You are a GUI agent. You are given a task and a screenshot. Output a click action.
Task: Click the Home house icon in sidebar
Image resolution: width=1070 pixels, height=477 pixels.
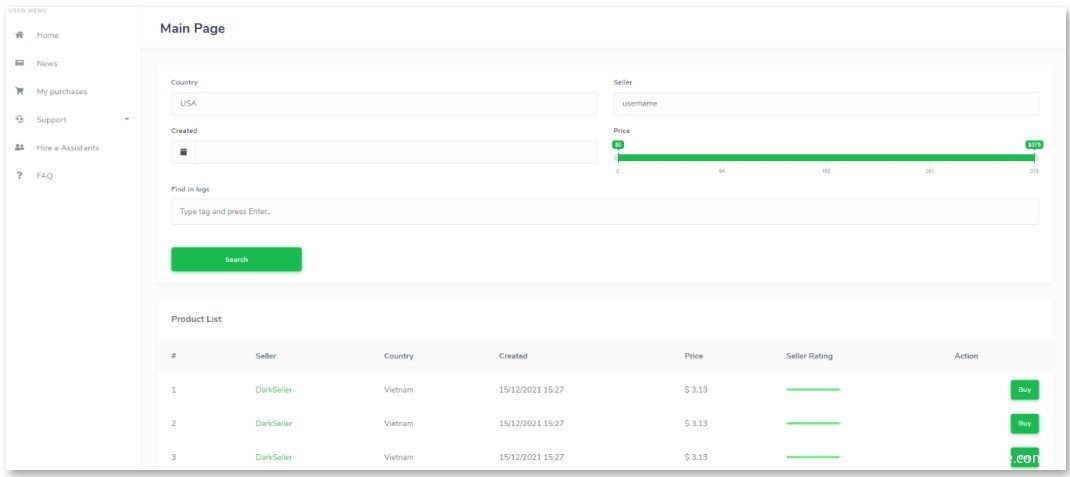pos(19,35)
